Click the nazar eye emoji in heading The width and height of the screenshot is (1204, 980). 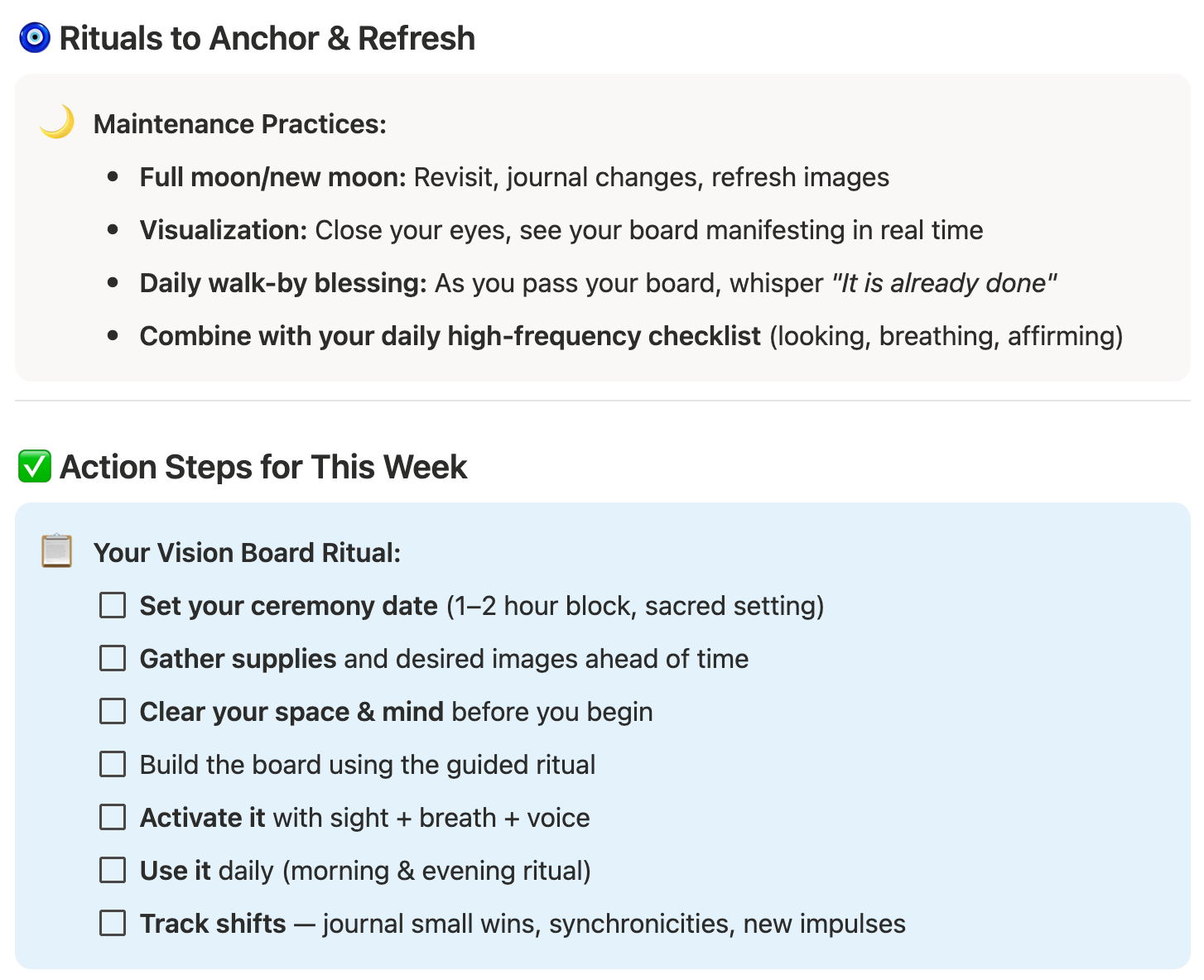tap(35, 38)
